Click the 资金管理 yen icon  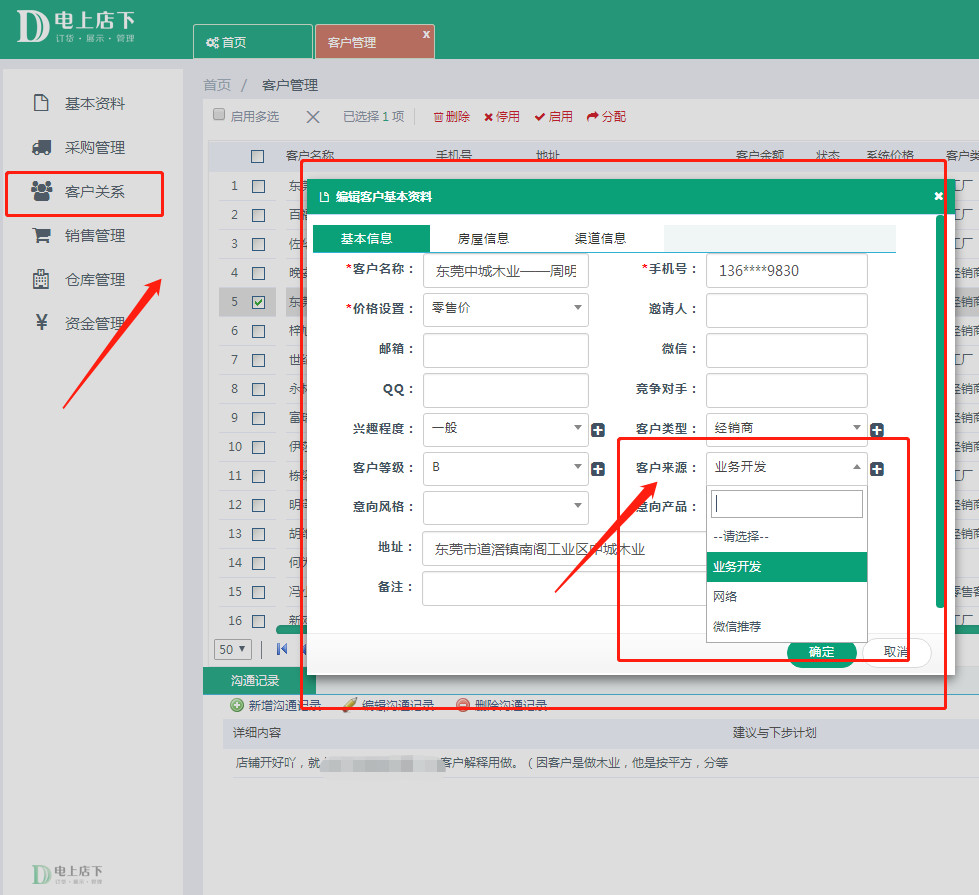click(41, 323)
